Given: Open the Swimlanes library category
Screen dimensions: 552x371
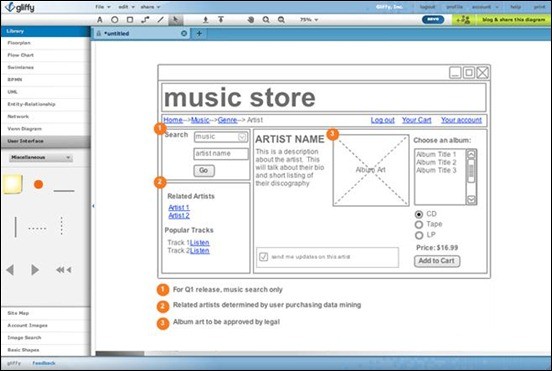Looking at the screenshot, I should pos(46,67).
